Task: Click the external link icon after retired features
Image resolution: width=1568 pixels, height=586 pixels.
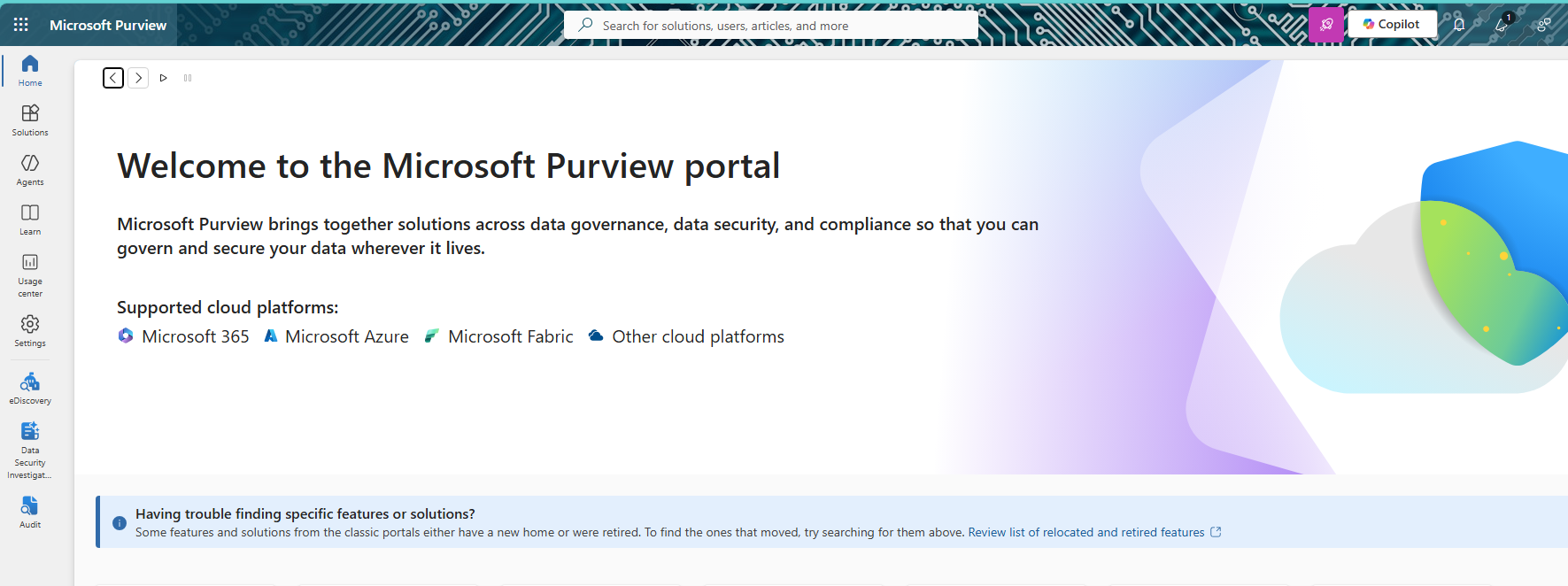Action: pyautogui.click(x=1216, y=532)
